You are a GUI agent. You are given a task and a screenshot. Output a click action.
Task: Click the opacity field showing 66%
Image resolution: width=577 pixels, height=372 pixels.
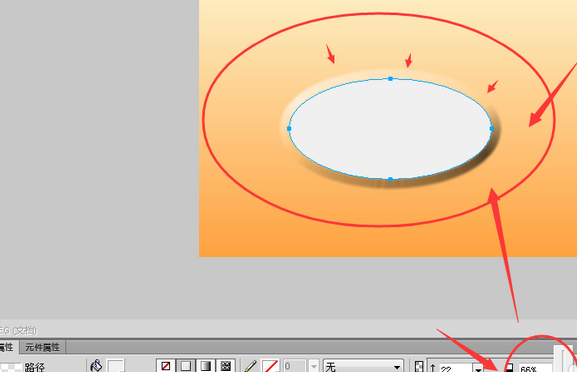click(536, 368)
